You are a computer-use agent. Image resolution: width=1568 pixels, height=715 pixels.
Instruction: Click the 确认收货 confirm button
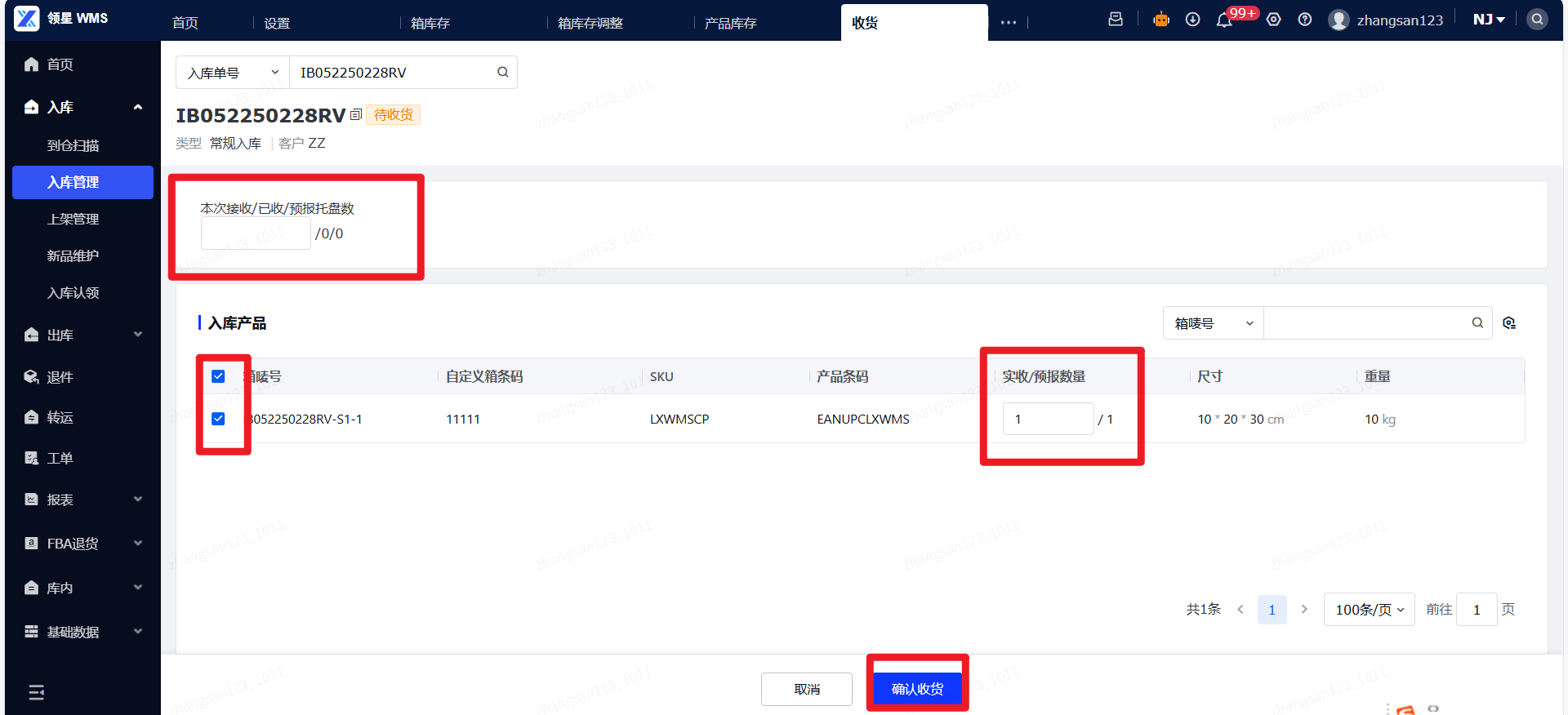(917, 689)
